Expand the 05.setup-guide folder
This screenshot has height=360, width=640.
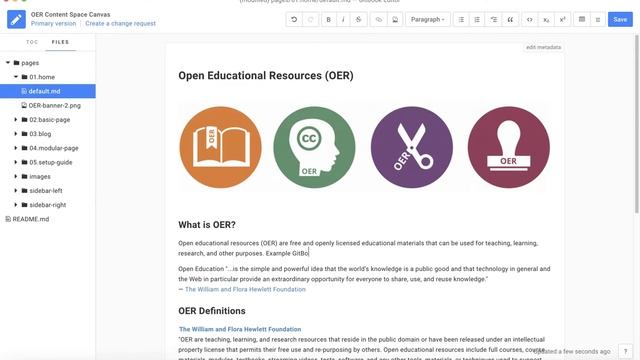click(16, 162)
